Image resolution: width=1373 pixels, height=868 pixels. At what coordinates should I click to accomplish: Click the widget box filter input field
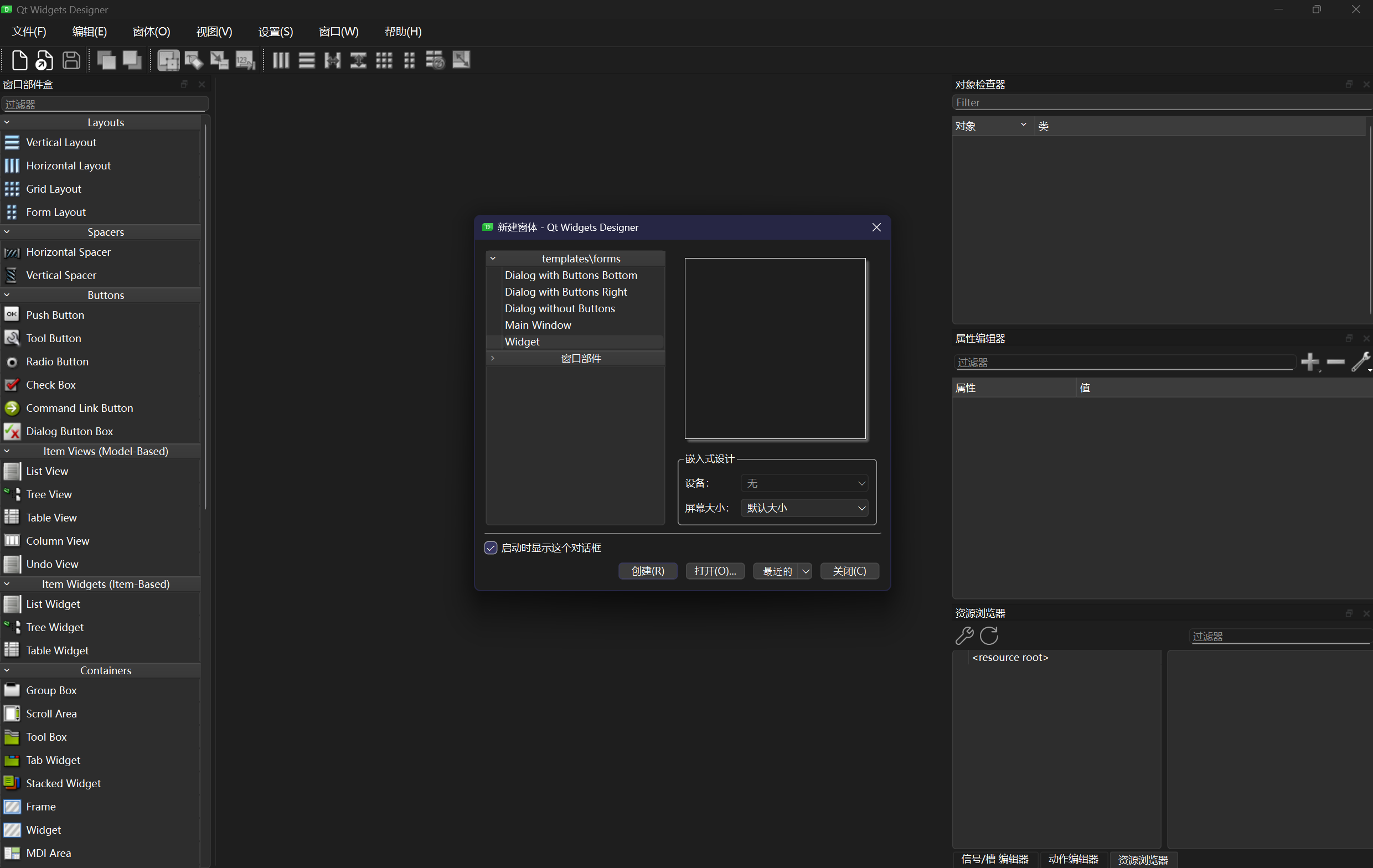tap(105, 104)
